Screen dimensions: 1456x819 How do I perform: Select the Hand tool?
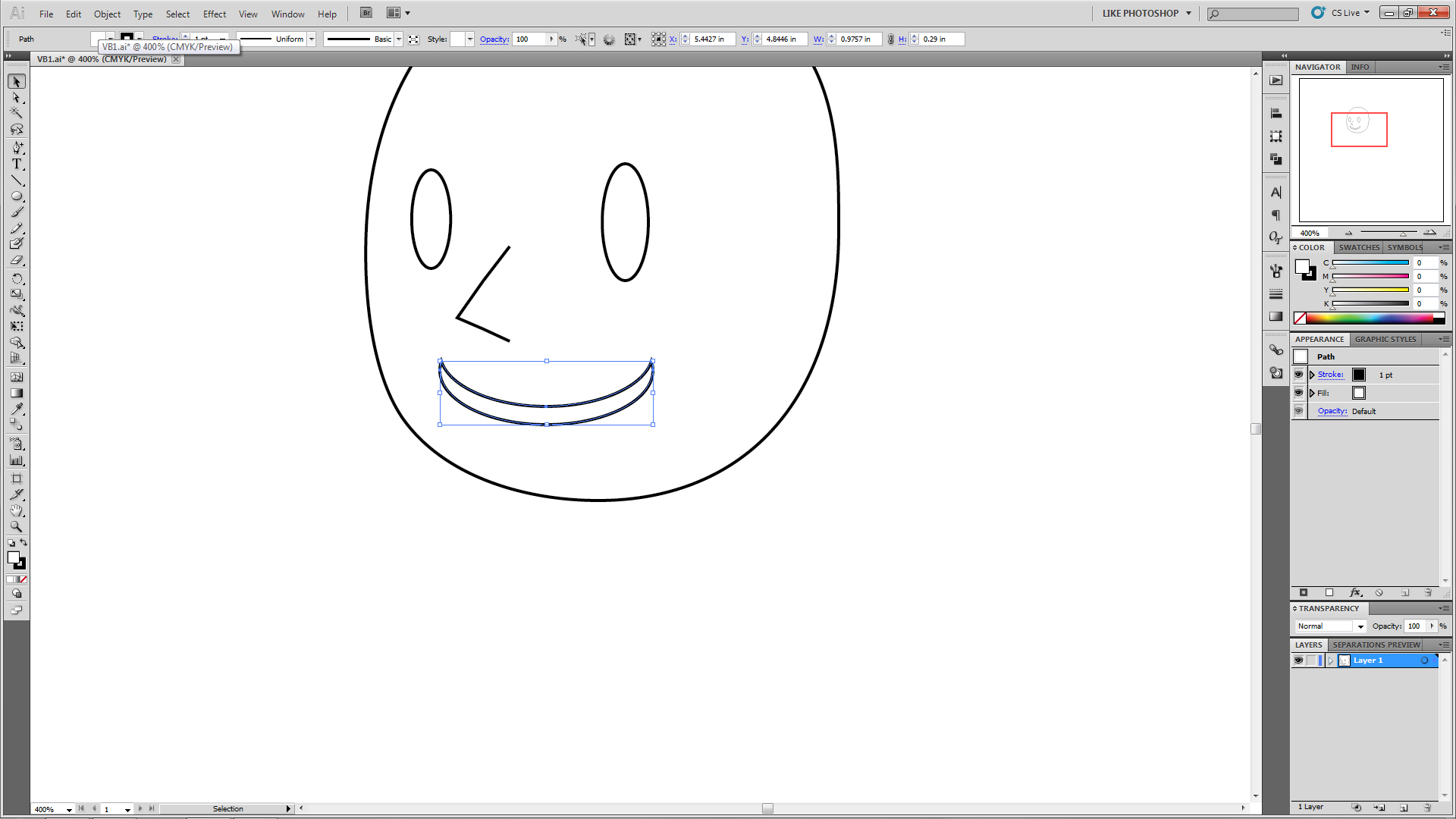pyautogui.click(x=16, y=510)
